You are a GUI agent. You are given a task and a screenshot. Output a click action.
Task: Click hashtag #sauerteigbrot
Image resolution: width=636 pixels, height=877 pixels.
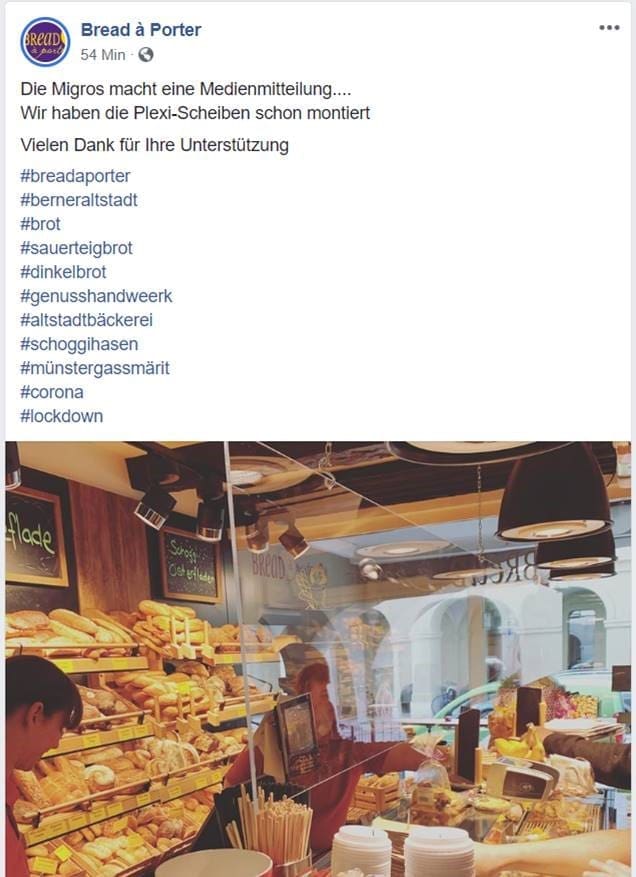click(77, 248)
